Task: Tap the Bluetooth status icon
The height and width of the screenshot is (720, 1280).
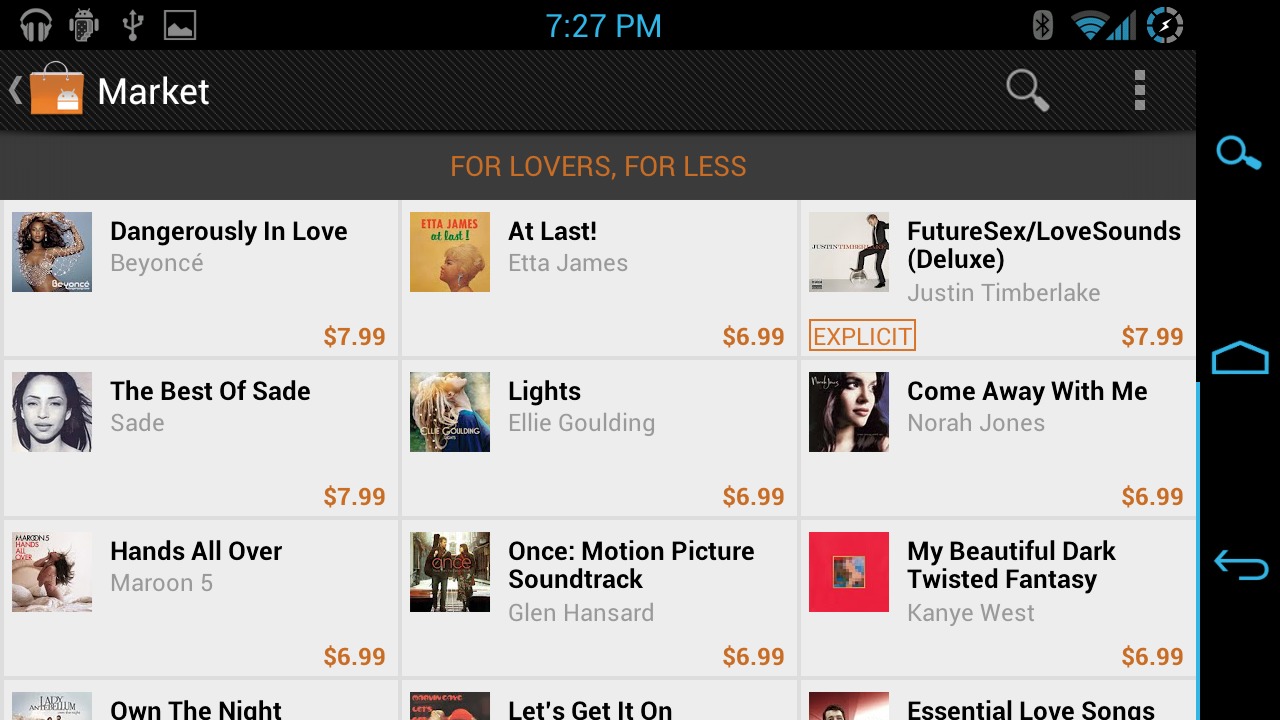Action: tap(1042, 25)
